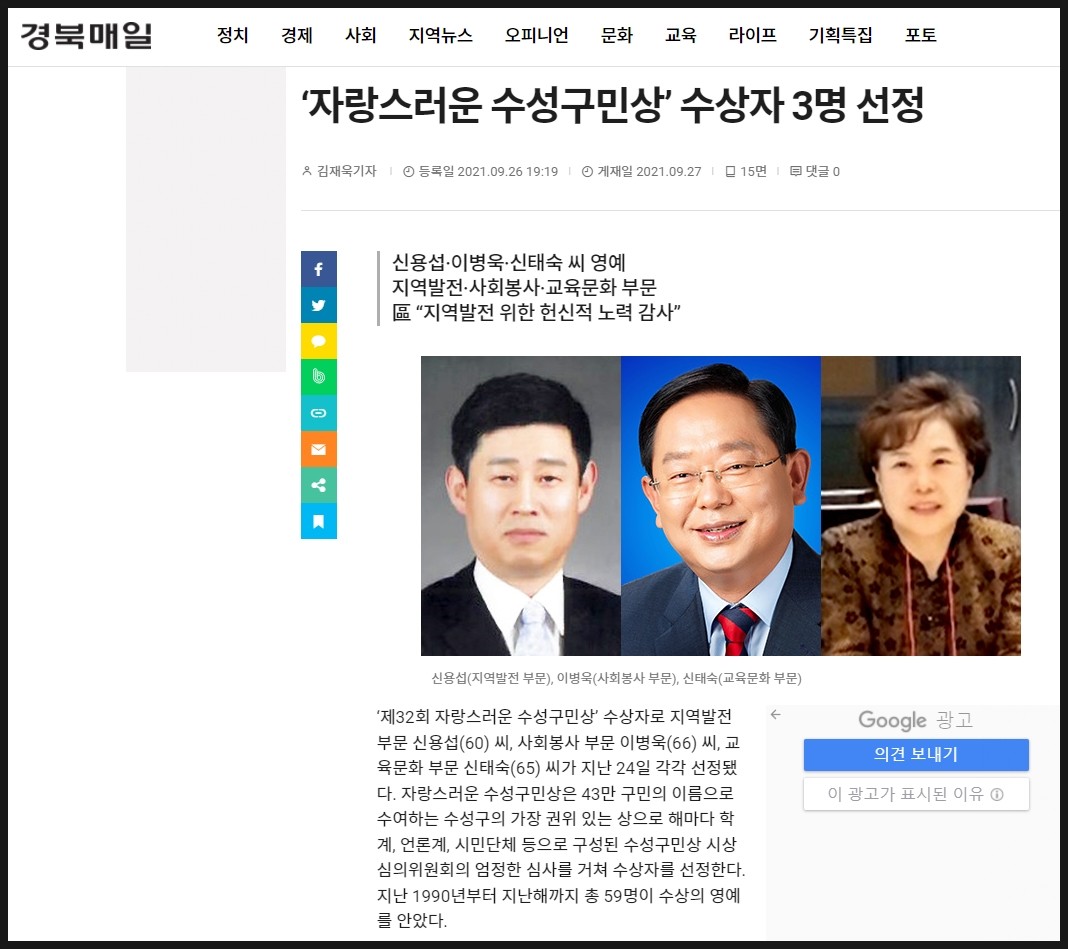Open the 기획특집 menu item

(x=841, y=36)
